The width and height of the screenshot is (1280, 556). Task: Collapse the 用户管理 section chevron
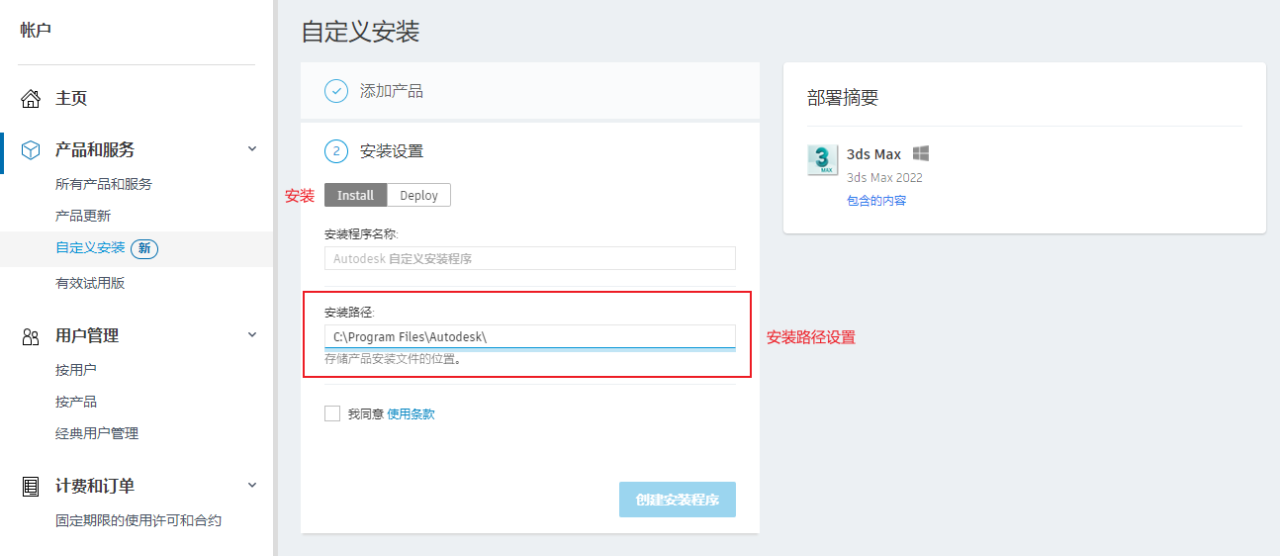[x=252, y=335]
